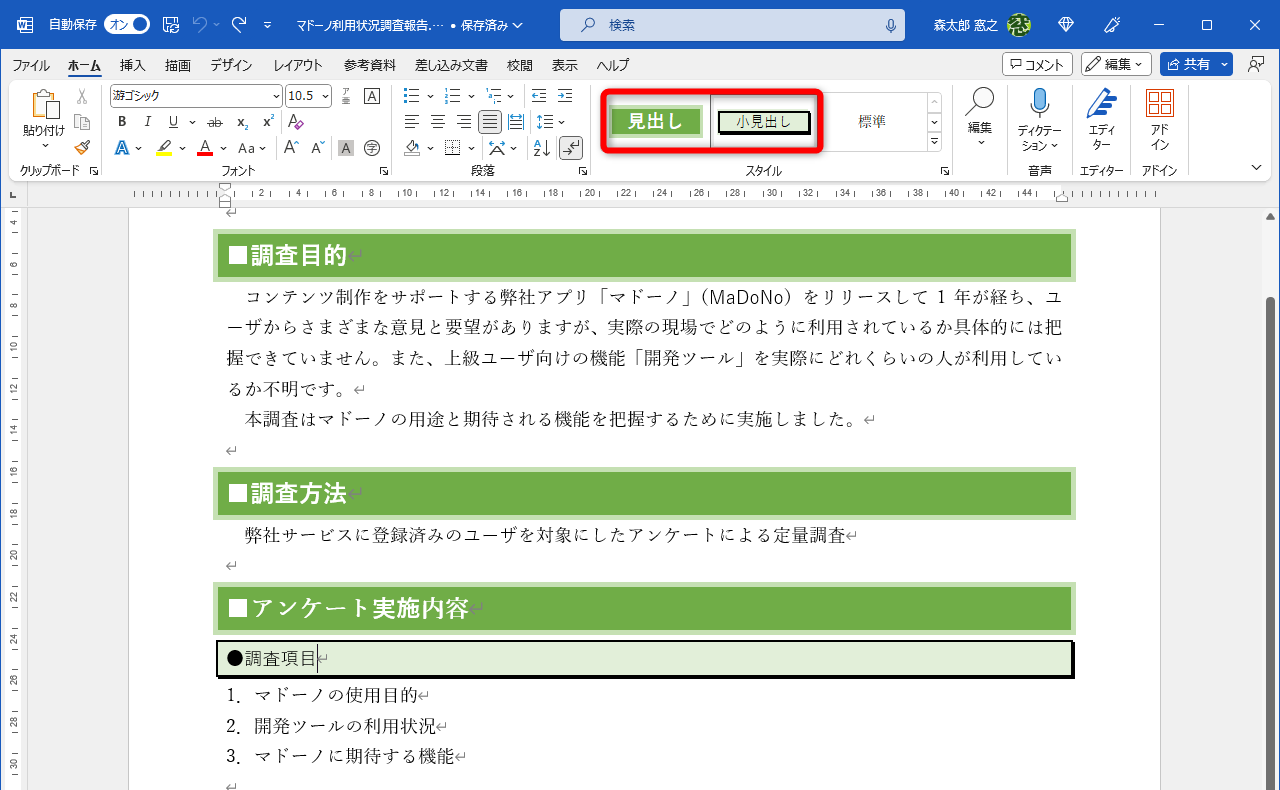Toggle italic formatting
Viewport: 1280px width, 790px height.
[148, 121]
